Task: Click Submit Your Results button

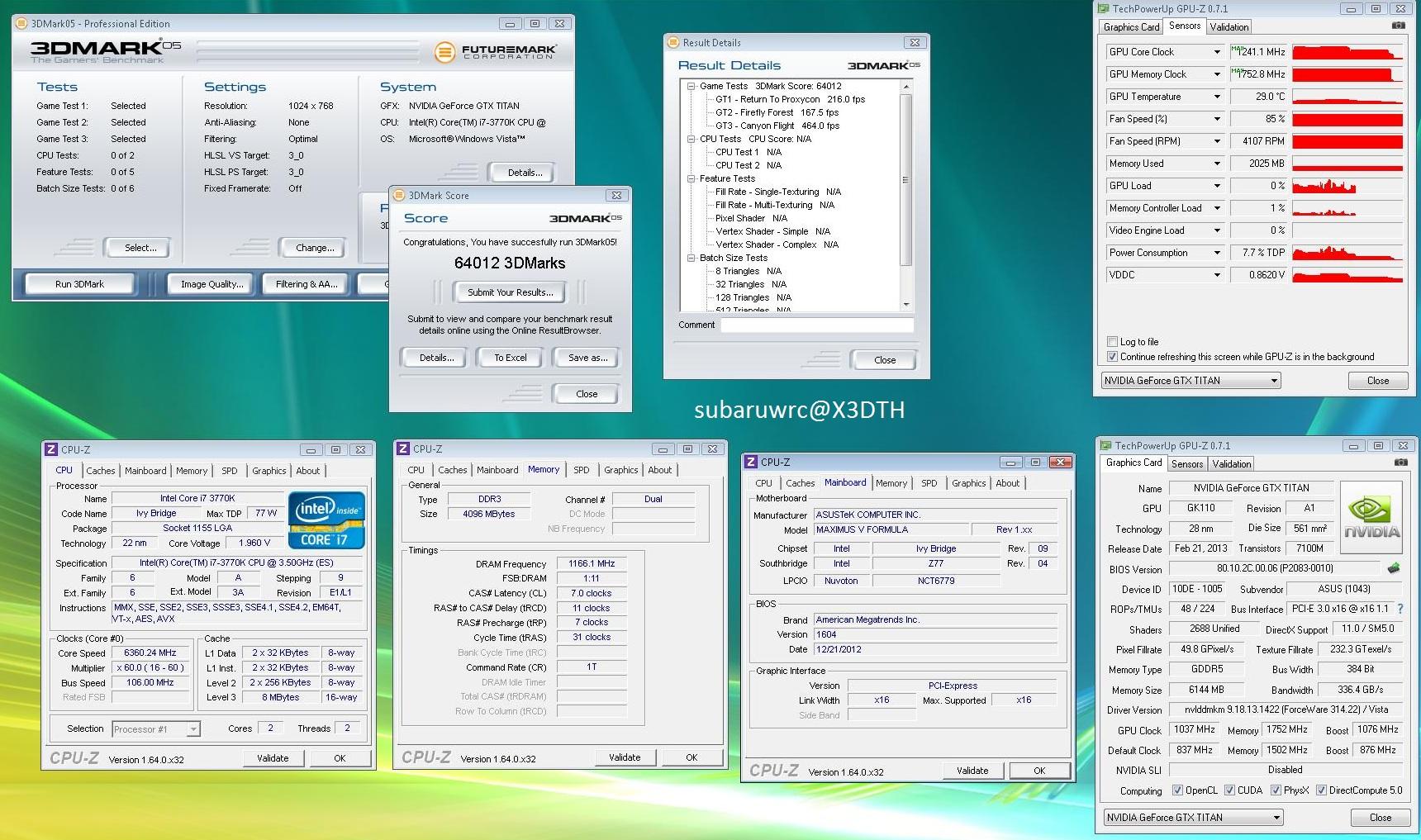Action: click(511, 292)
